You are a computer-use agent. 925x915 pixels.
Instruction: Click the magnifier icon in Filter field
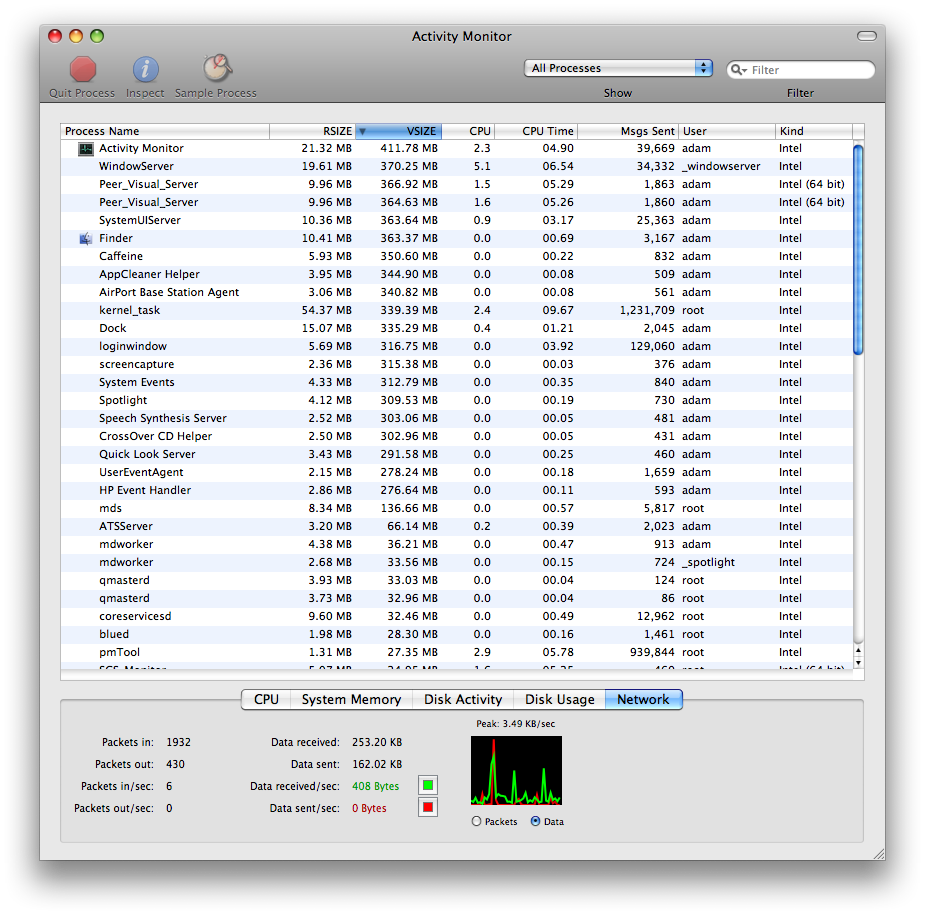coord(738,70)
